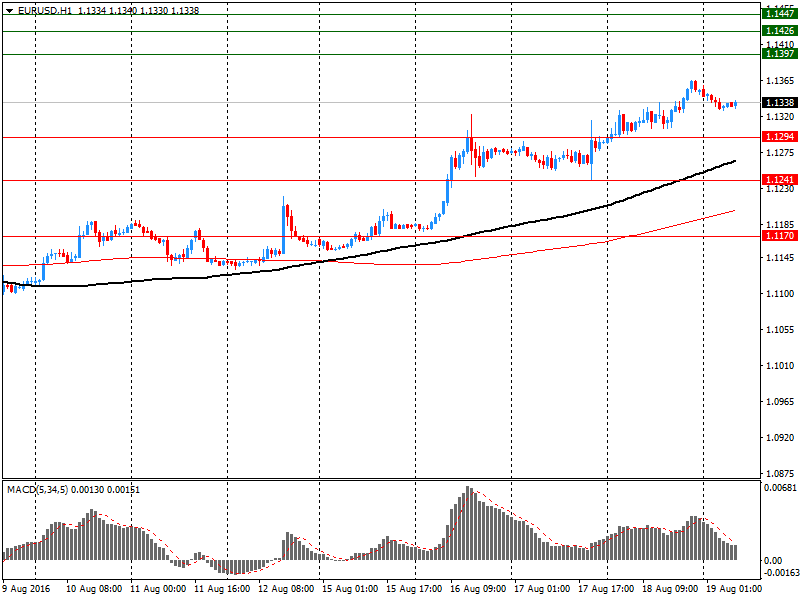The image size is (800, 600).
Task: Click the 1.1426 green resistance level label
Action: click(780, 31)
